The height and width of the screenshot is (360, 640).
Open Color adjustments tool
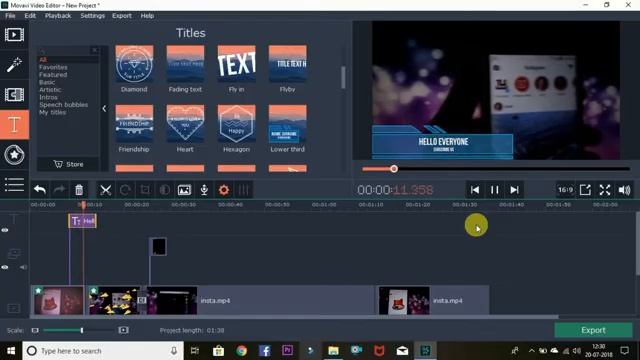(164, 190)
